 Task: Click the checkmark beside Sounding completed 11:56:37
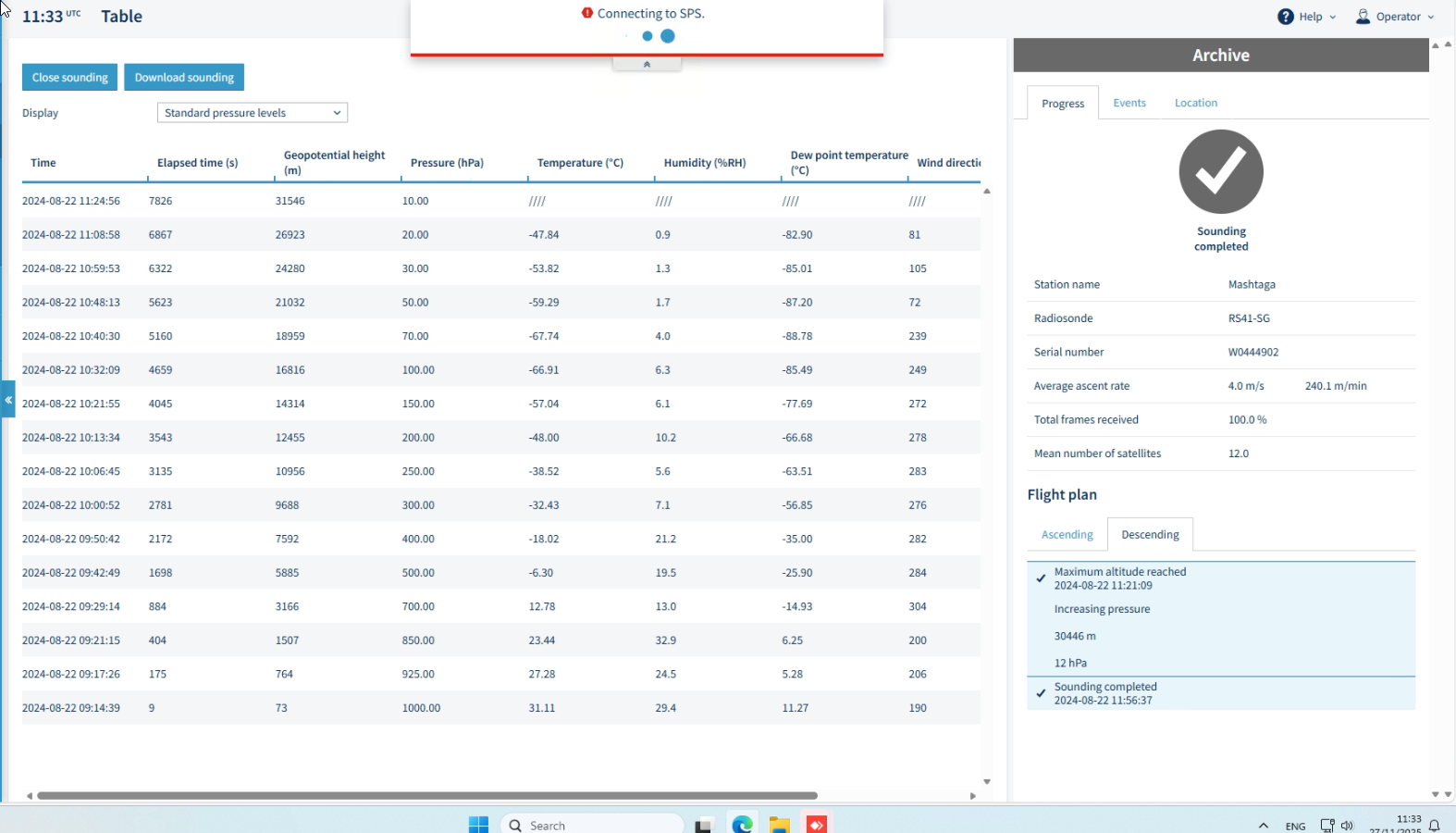coord(1041,693)
